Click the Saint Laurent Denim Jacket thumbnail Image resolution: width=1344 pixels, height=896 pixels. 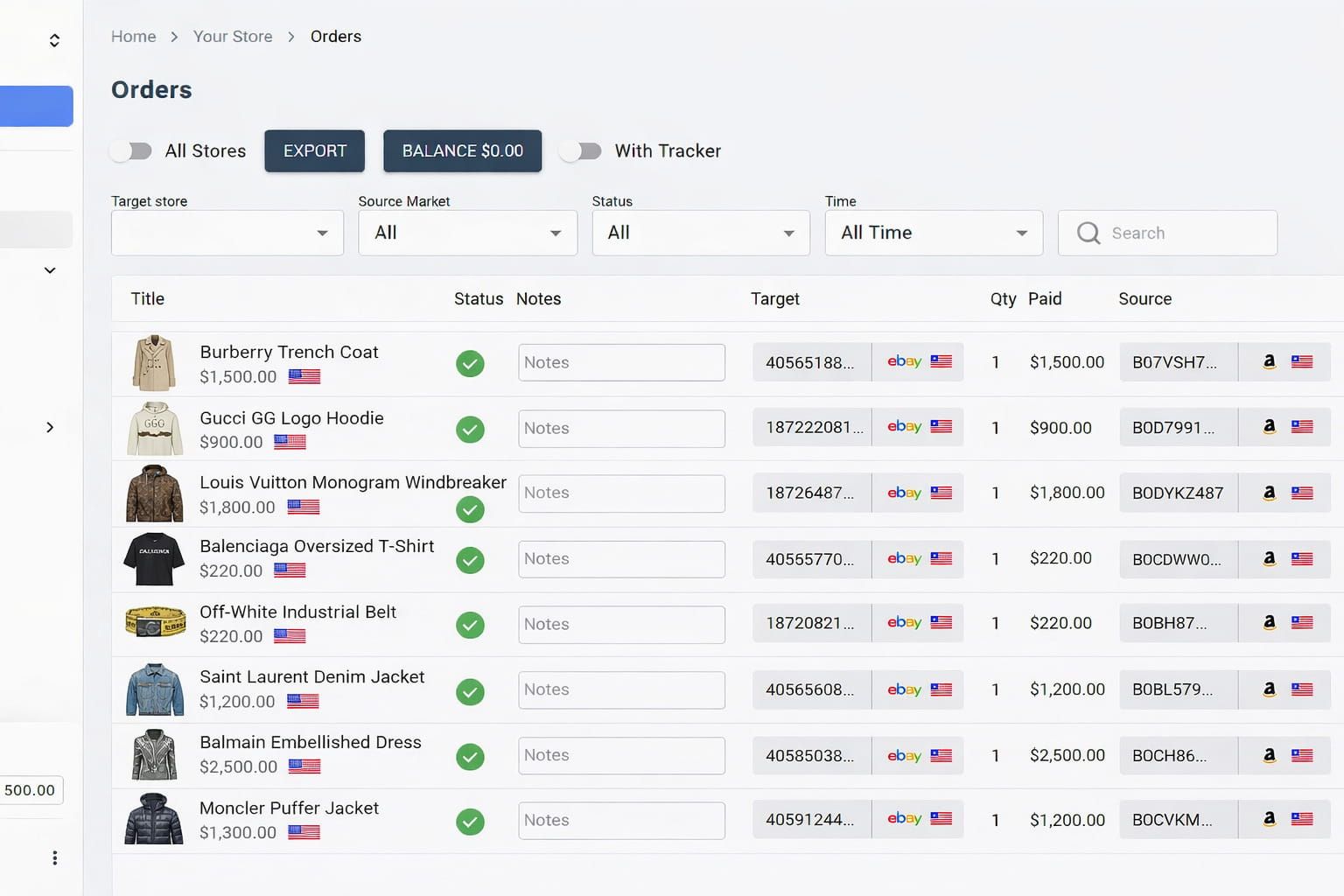155,689
